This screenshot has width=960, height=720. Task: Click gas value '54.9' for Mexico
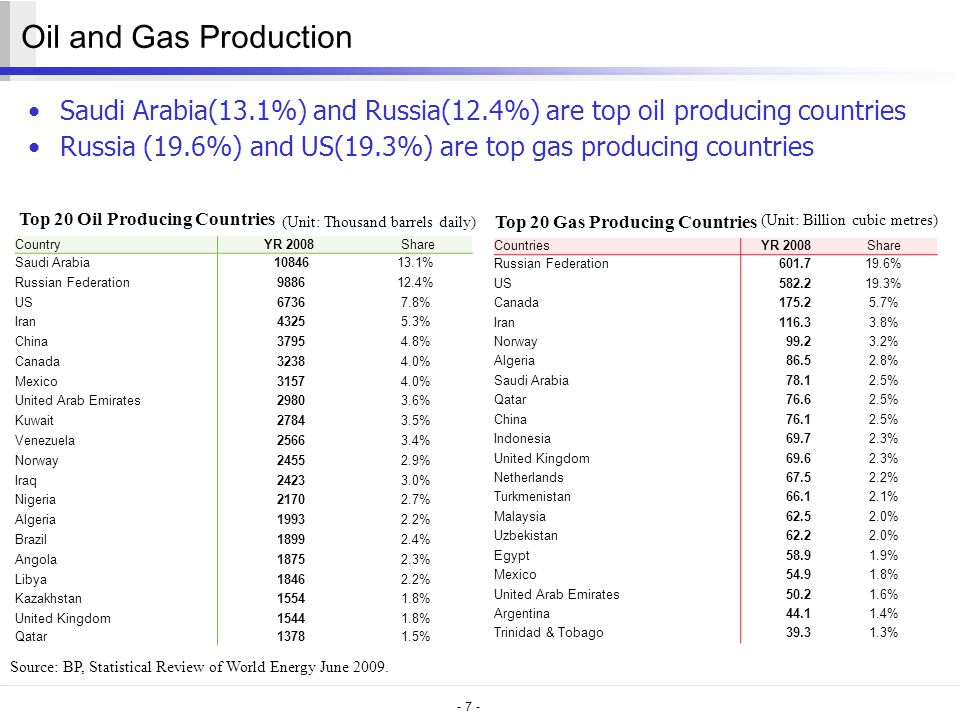798,575
